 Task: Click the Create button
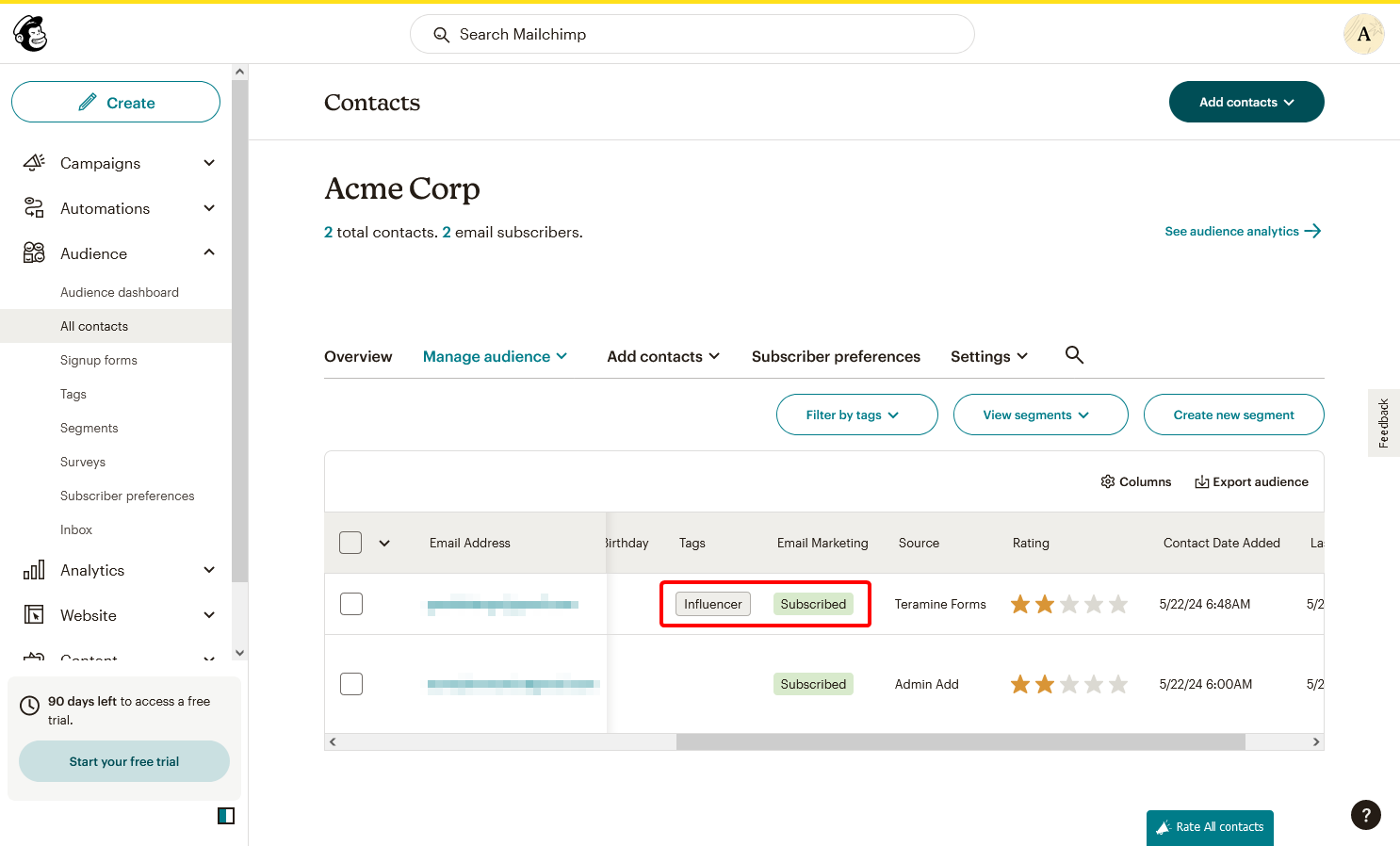(x=116, y=102)
